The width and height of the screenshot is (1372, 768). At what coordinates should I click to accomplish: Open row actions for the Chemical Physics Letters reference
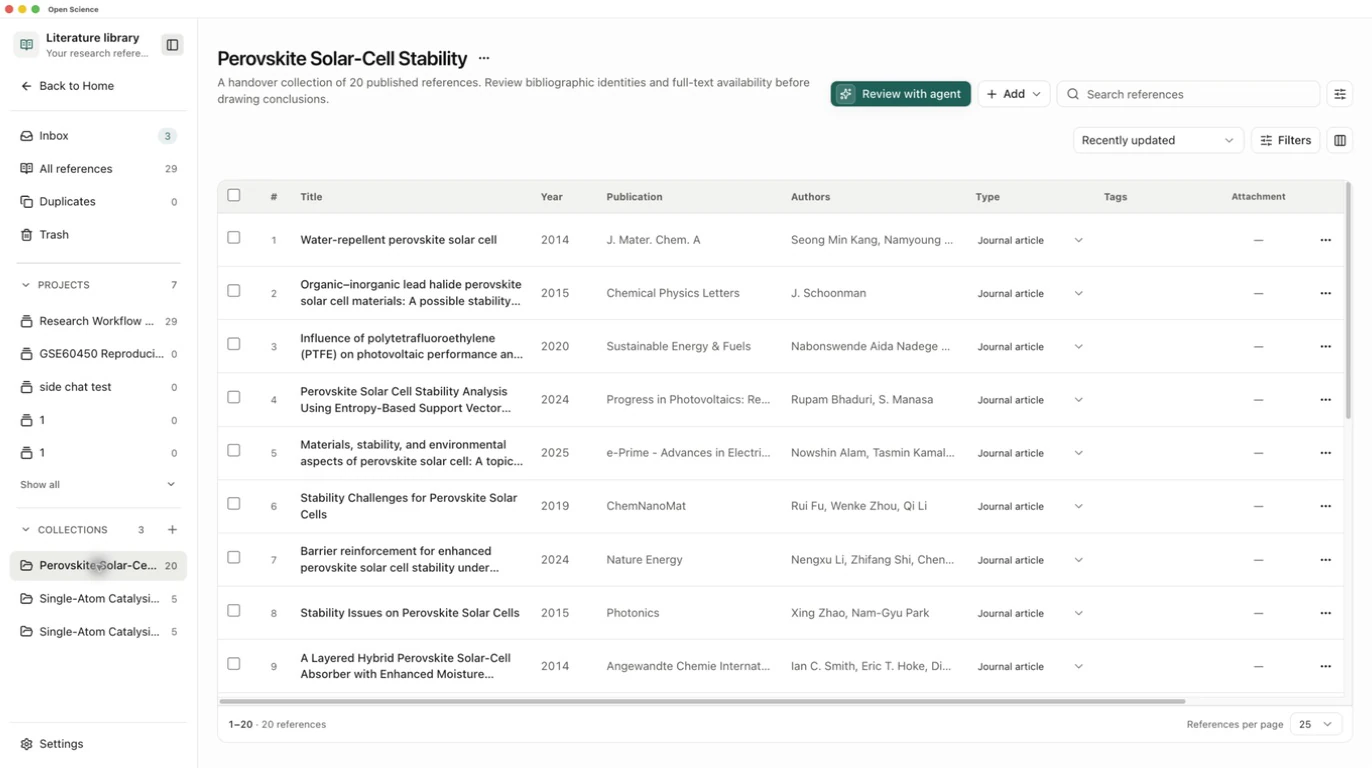coord(1326,293)
